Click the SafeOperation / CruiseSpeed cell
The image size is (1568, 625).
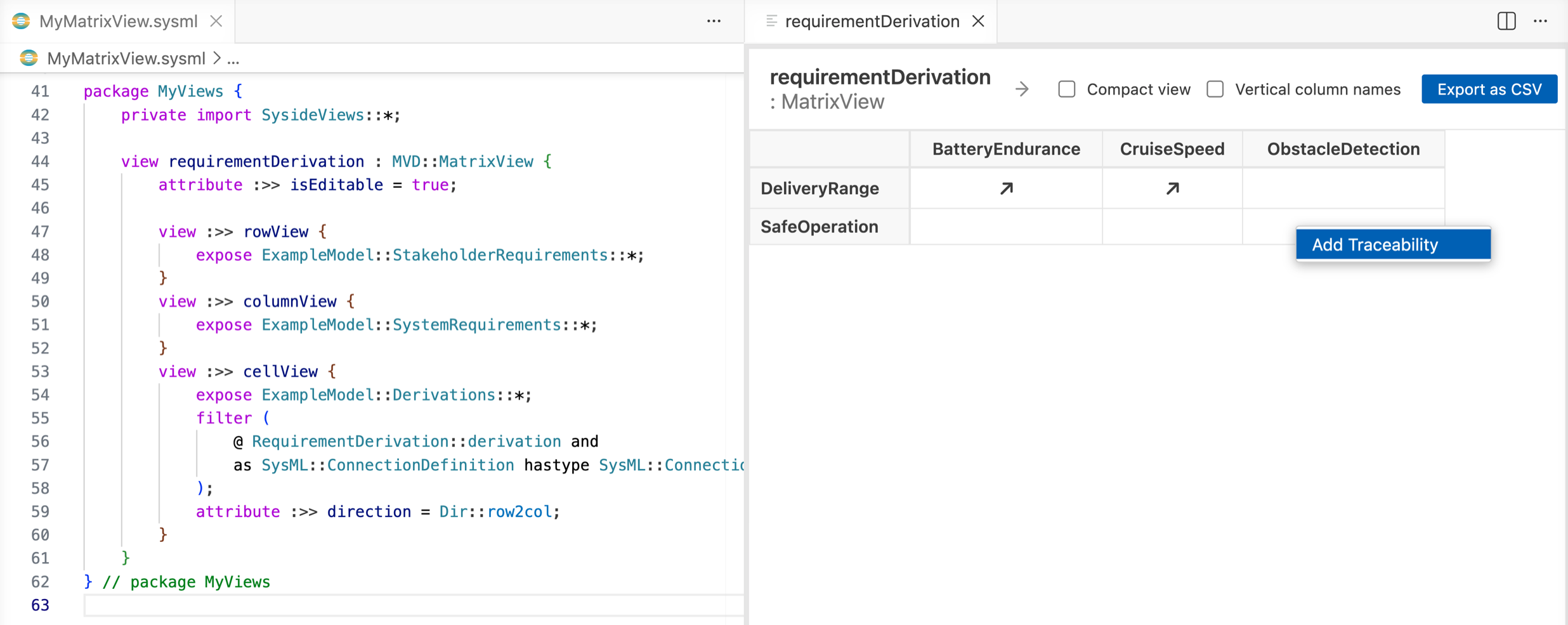1172,227
